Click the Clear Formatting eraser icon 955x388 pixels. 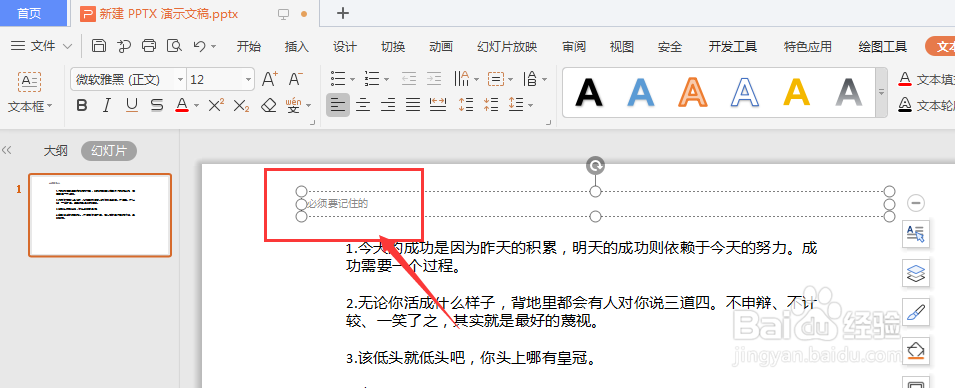(x=269, y=105)
